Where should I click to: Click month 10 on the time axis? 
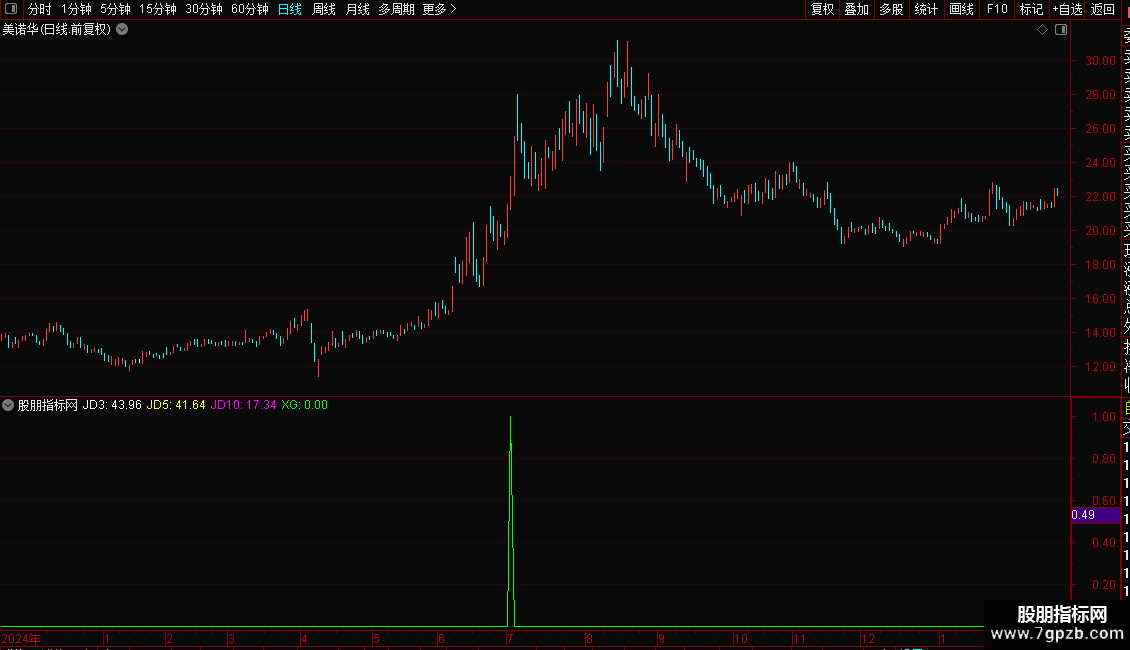coord(741,638)
